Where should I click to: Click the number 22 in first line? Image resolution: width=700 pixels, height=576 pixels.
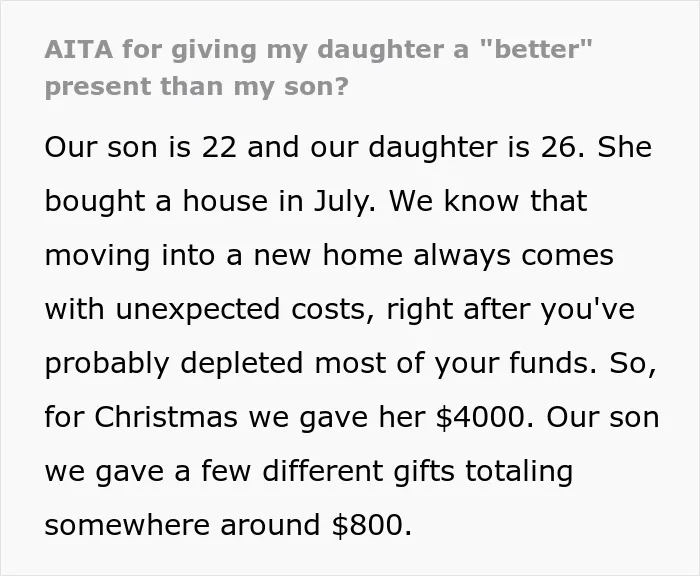click(219, 147)
